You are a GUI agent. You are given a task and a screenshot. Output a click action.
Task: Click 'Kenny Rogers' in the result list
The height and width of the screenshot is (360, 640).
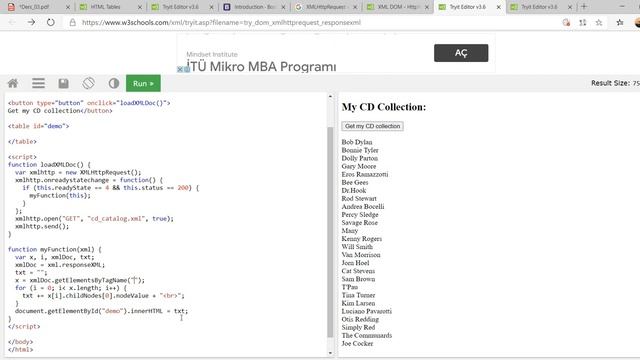[x=362, y=239]
